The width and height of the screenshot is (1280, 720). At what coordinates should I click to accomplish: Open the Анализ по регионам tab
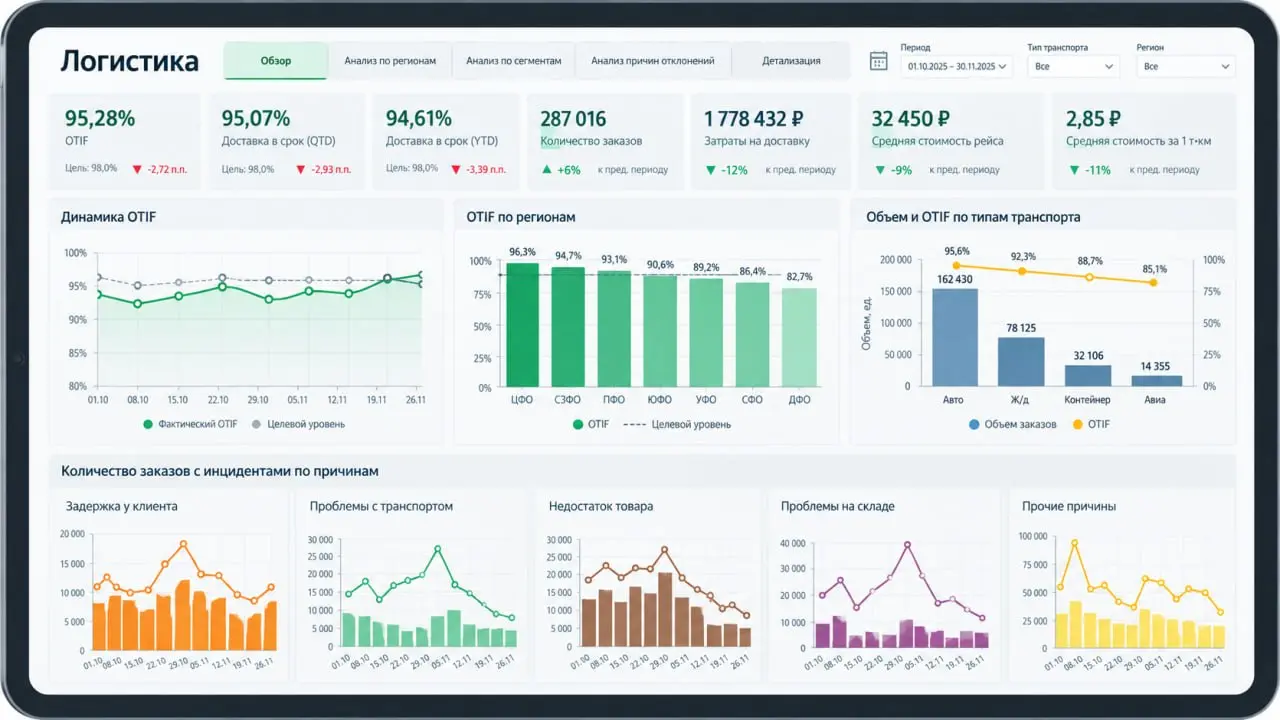(390, 61)
